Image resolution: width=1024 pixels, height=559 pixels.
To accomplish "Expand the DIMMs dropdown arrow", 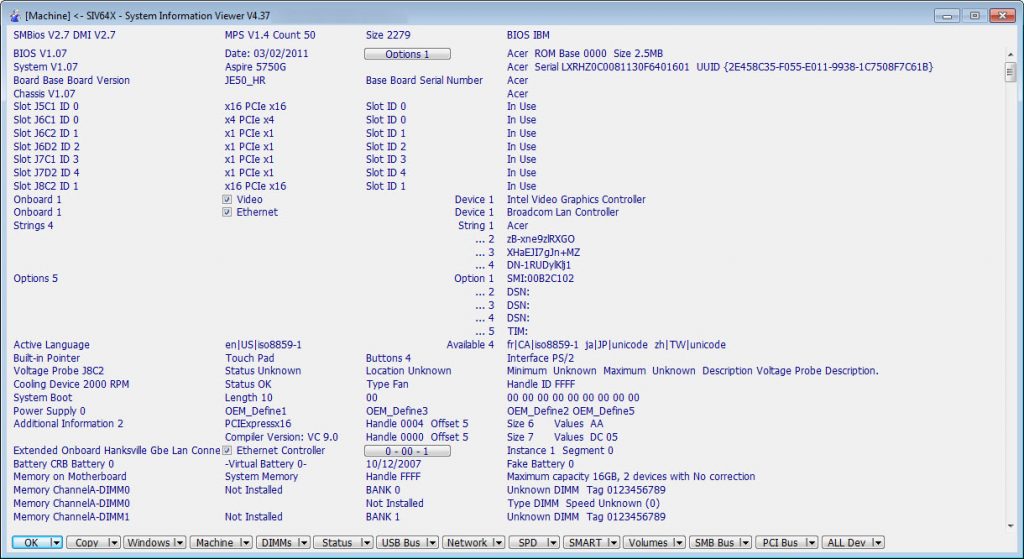I will point(304,543).
